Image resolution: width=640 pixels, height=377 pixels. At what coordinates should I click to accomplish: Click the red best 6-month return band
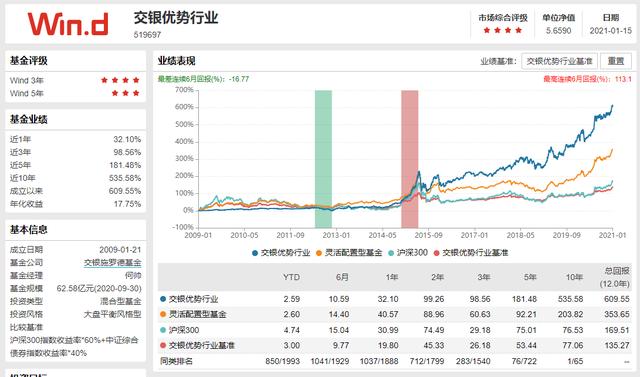point(409,159)
